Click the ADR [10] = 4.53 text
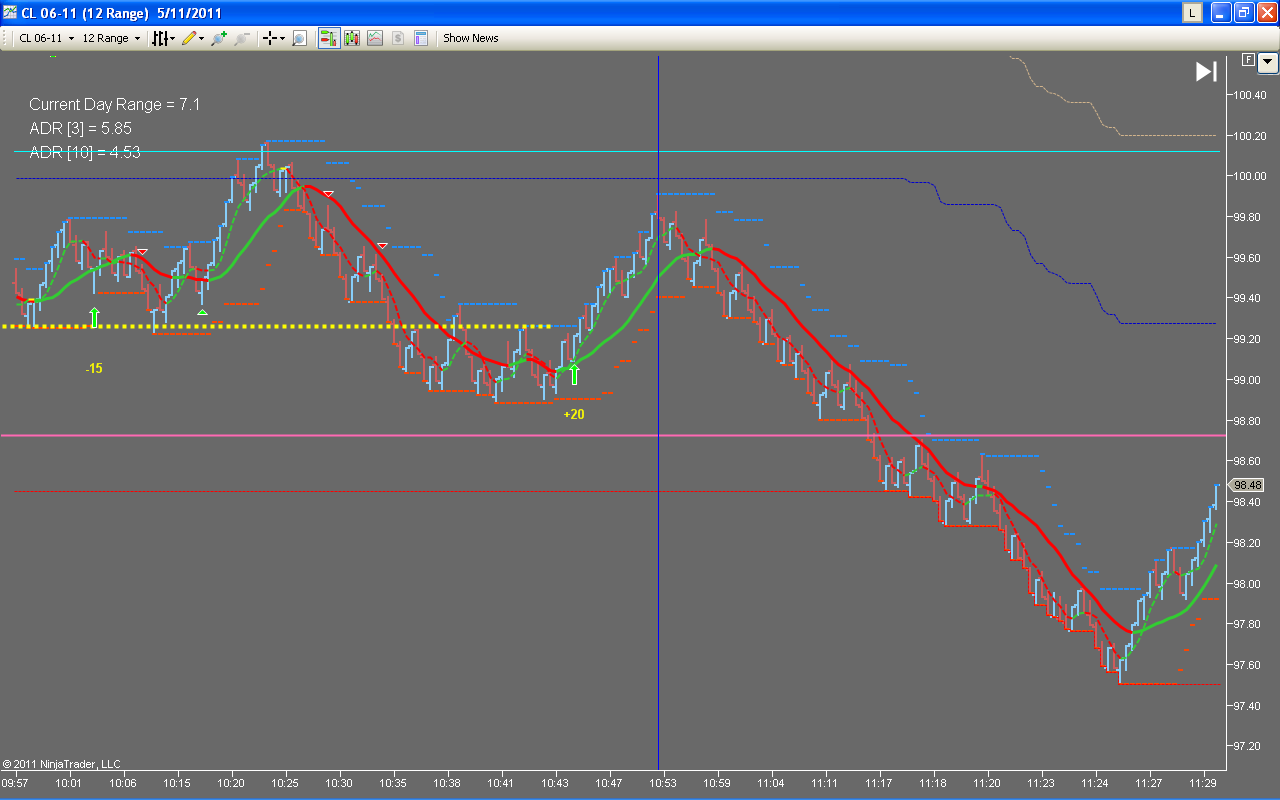Viewport: 1280px width, 800px height. click(85, 152)
